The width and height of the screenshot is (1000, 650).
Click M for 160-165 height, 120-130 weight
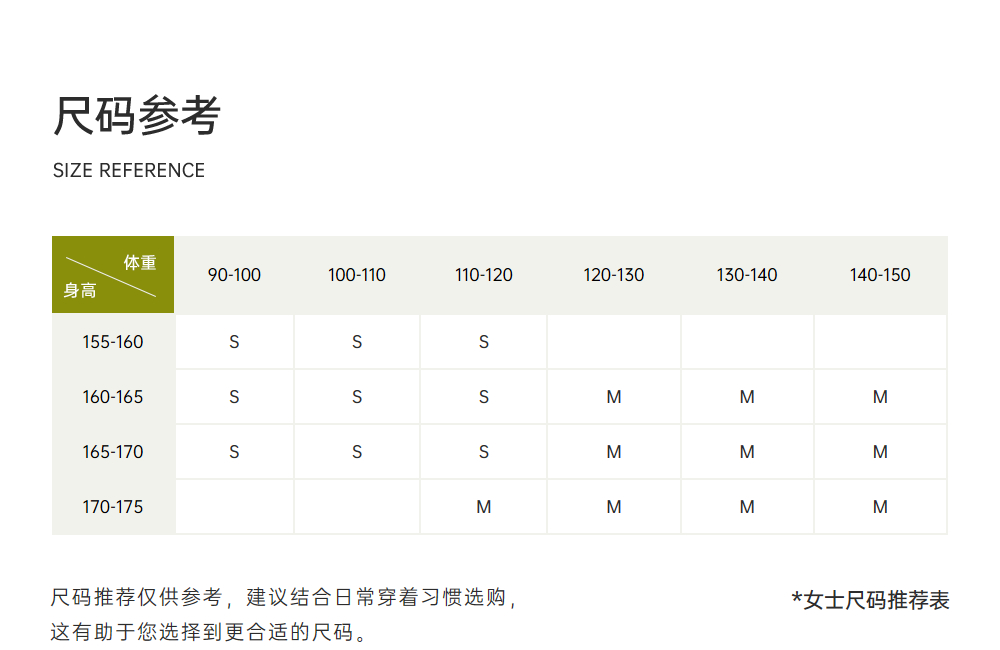[x=614, y=397]
